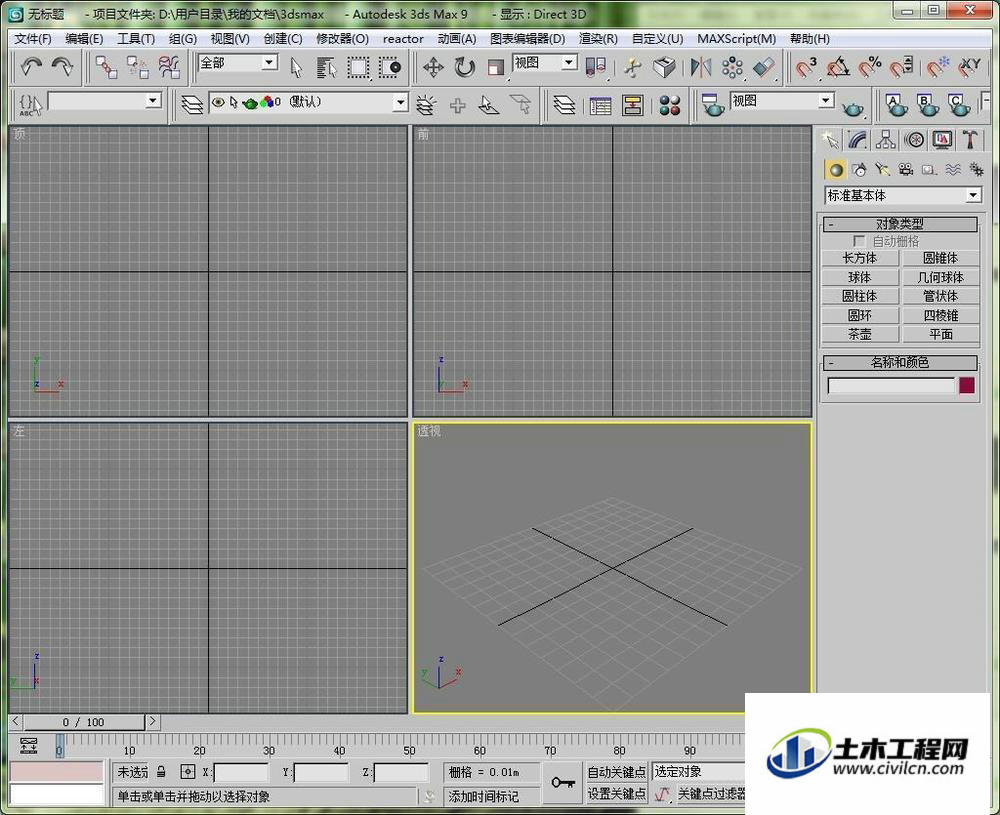This screenshot has height=815, width=1000.
Task: Toggle the Window/Crossing selection mode
Action: [390, 68]
